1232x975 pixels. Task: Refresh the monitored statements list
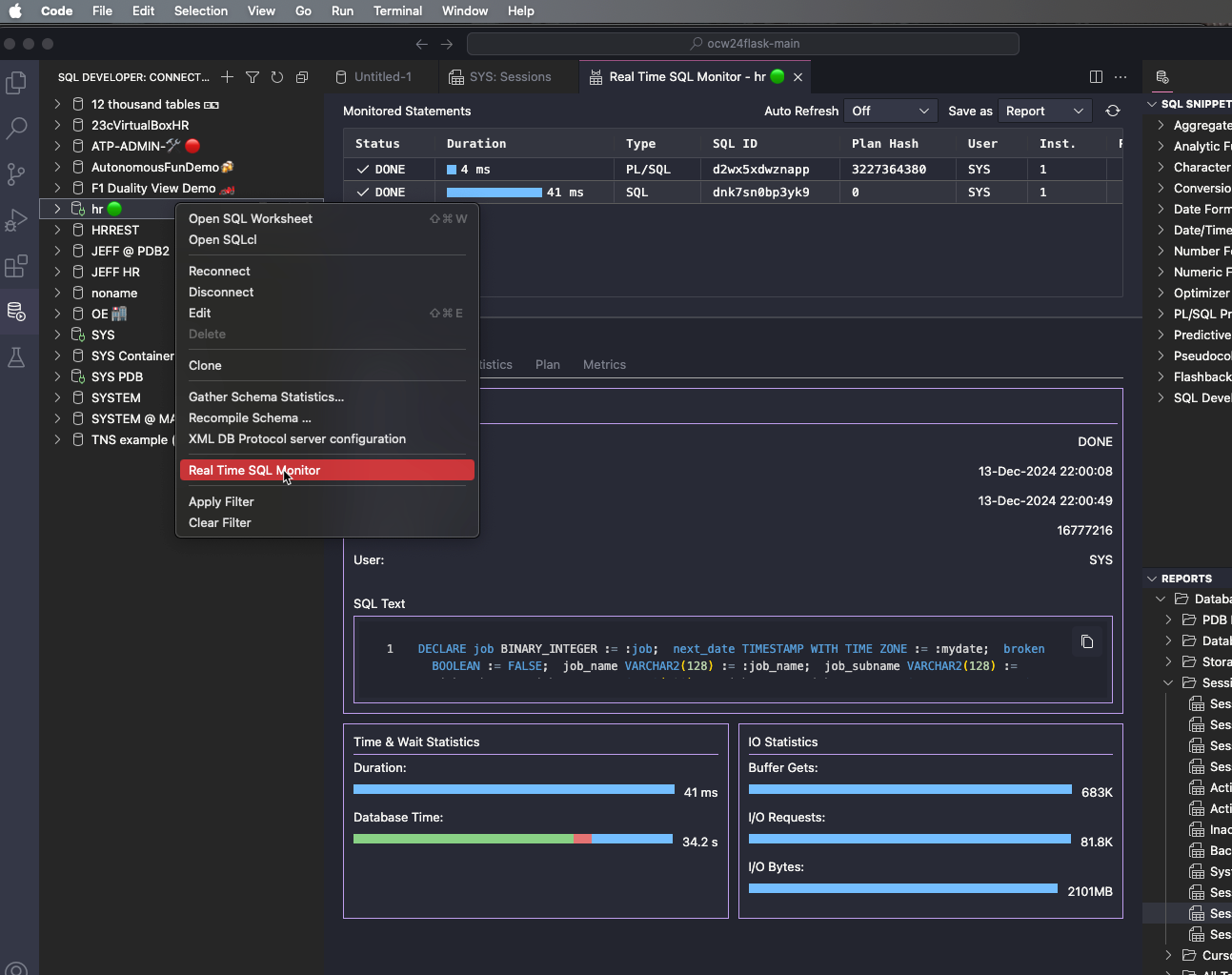click(x=1113, y=111)
